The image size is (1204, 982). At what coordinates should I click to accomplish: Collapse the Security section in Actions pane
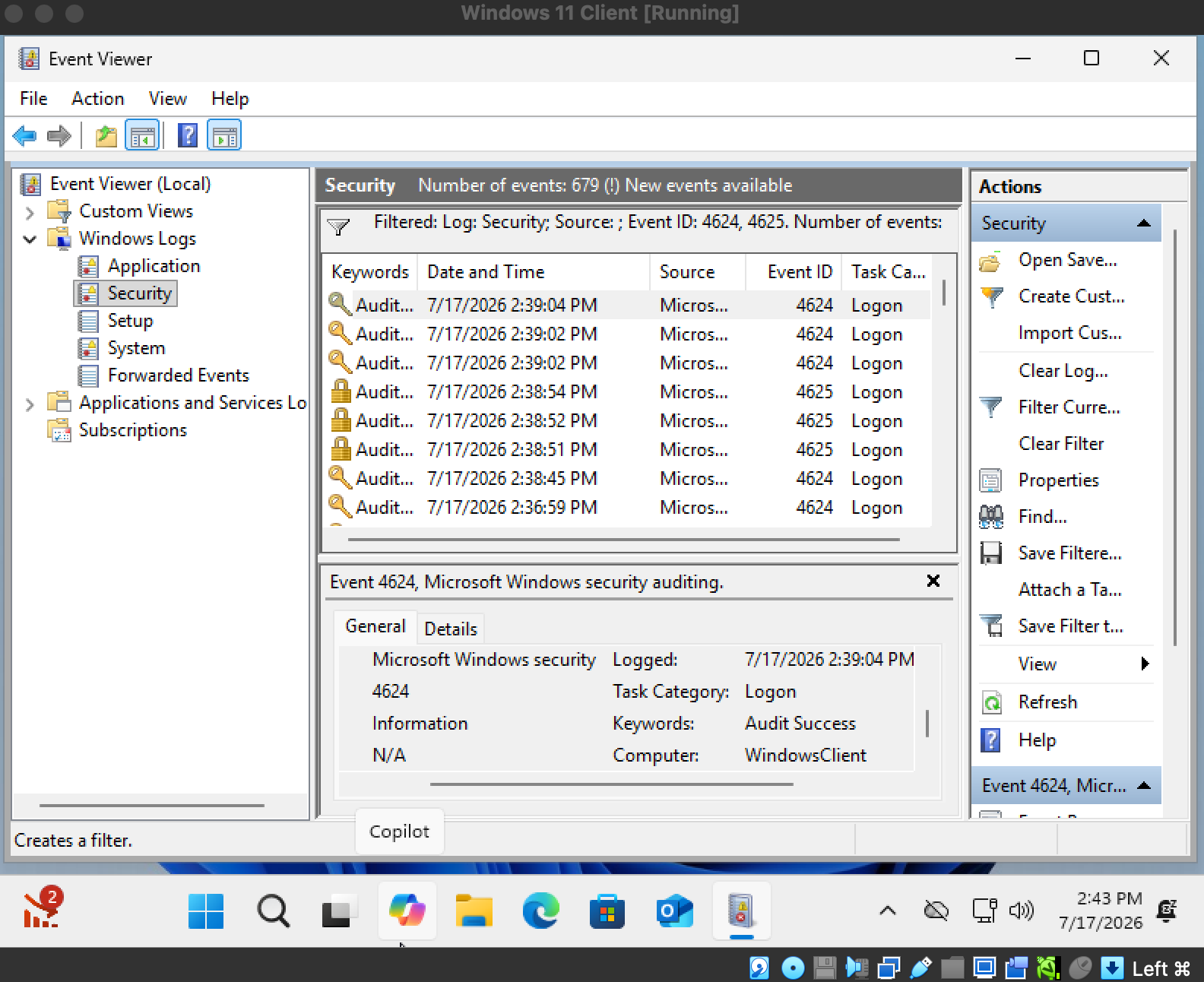(x=1143, y=223)
